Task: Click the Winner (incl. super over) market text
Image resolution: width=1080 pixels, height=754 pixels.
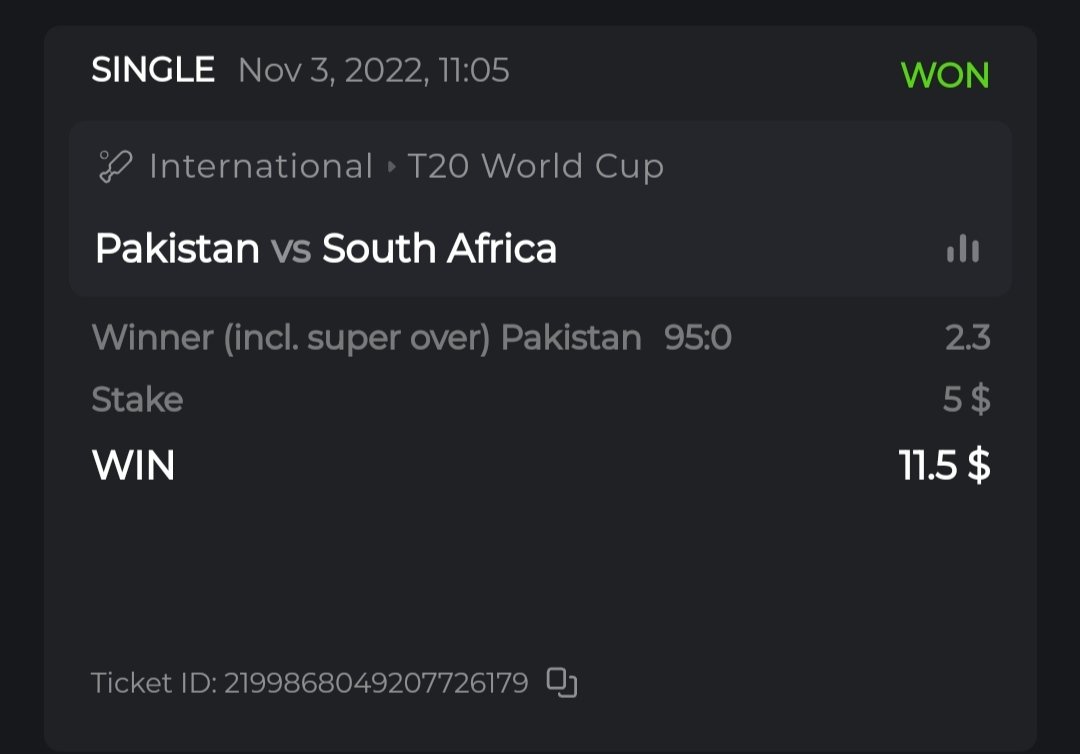Action: pos(291,338)
